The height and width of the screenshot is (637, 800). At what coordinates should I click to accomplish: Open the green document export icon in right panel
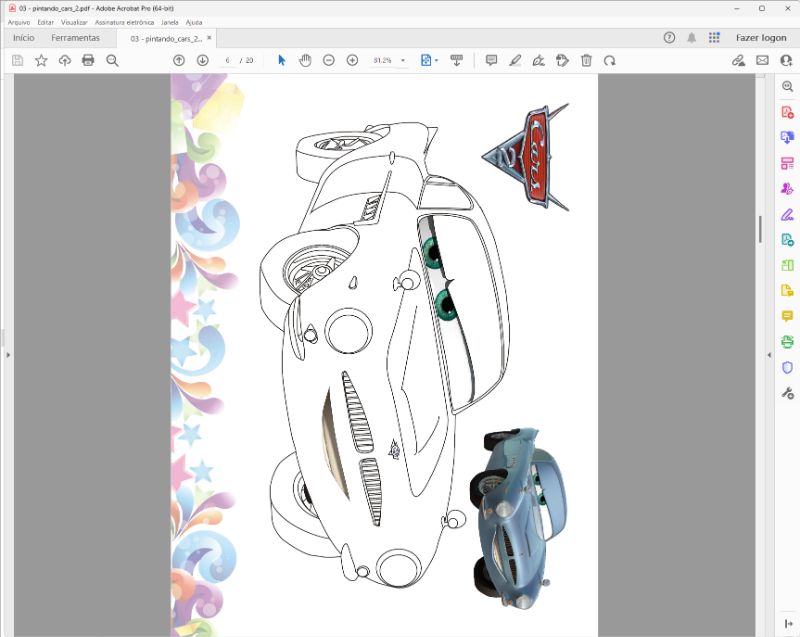click(x=787, y=240)
